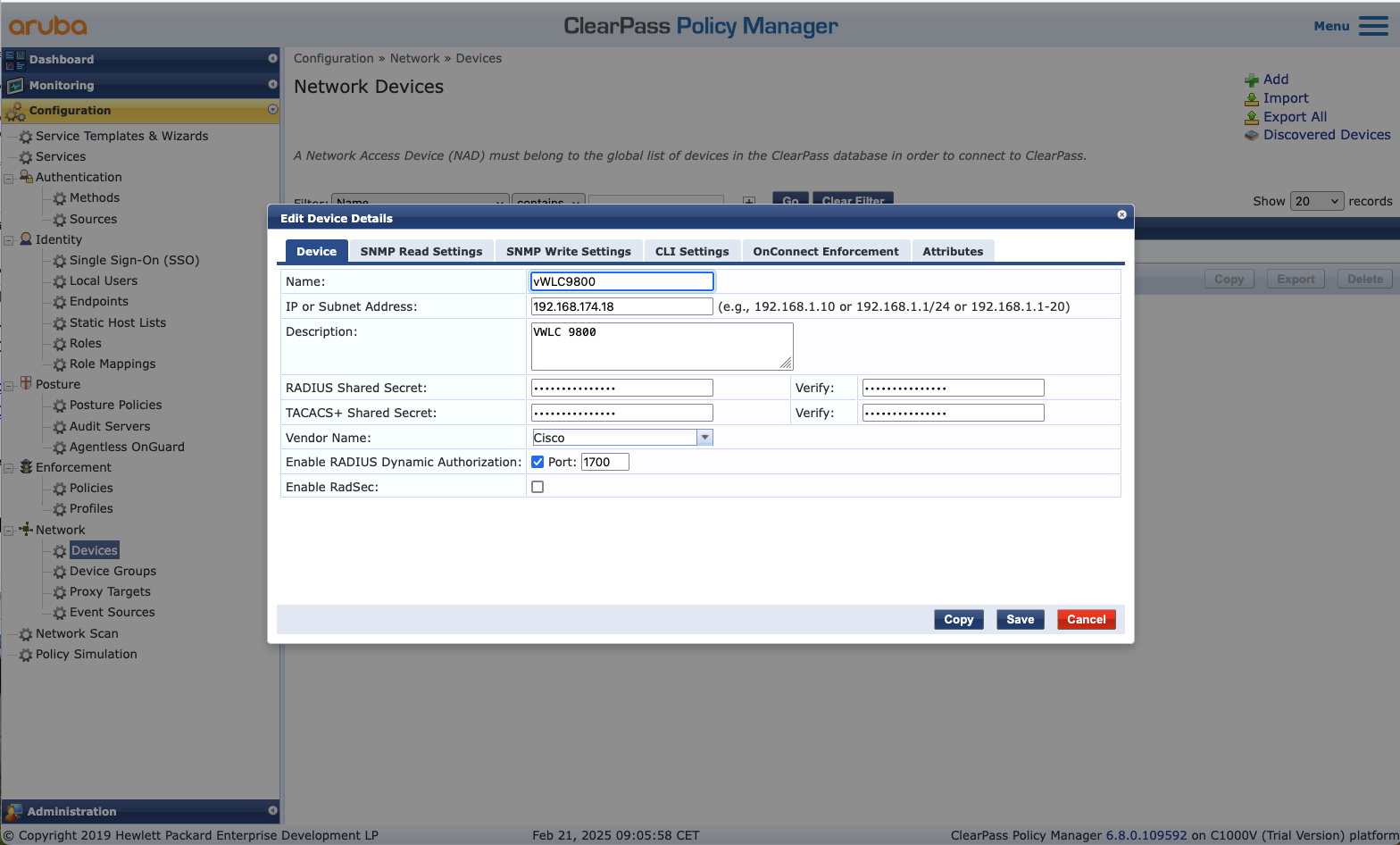
Task: Click the dialog Copy button
Action: click(959, 619)
